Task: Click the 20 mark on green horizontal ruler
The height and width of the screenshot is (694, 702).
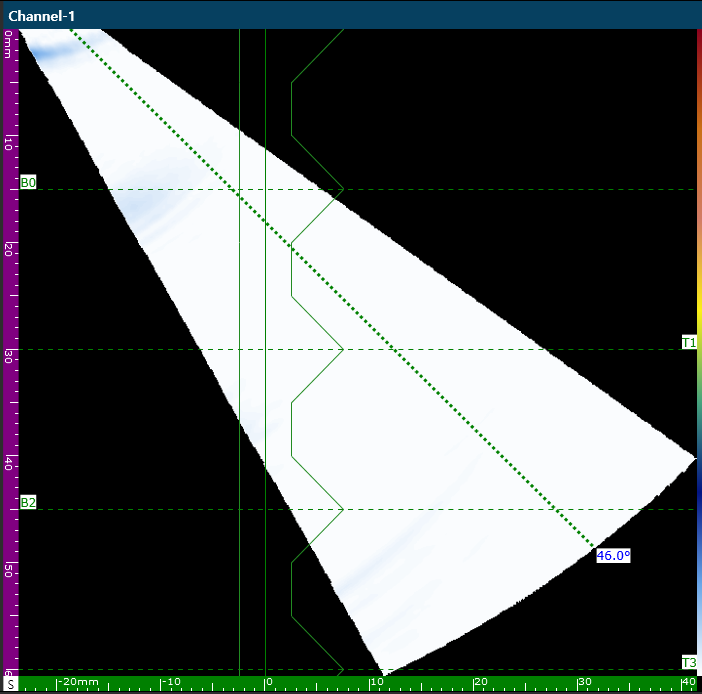Action: pyautogui.click(x=480, y=681)
